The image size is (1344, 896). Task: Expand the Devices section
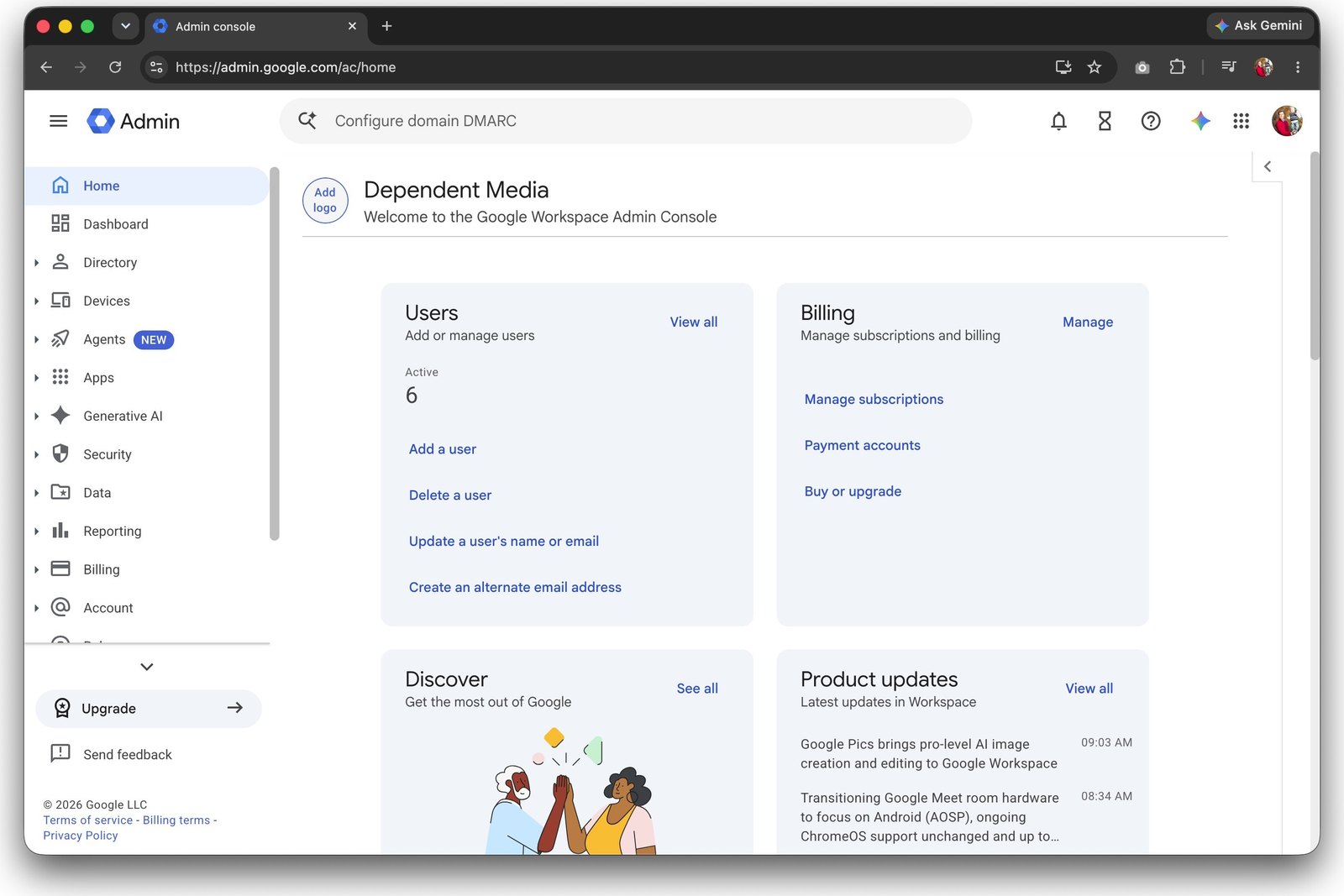point(36,301)
